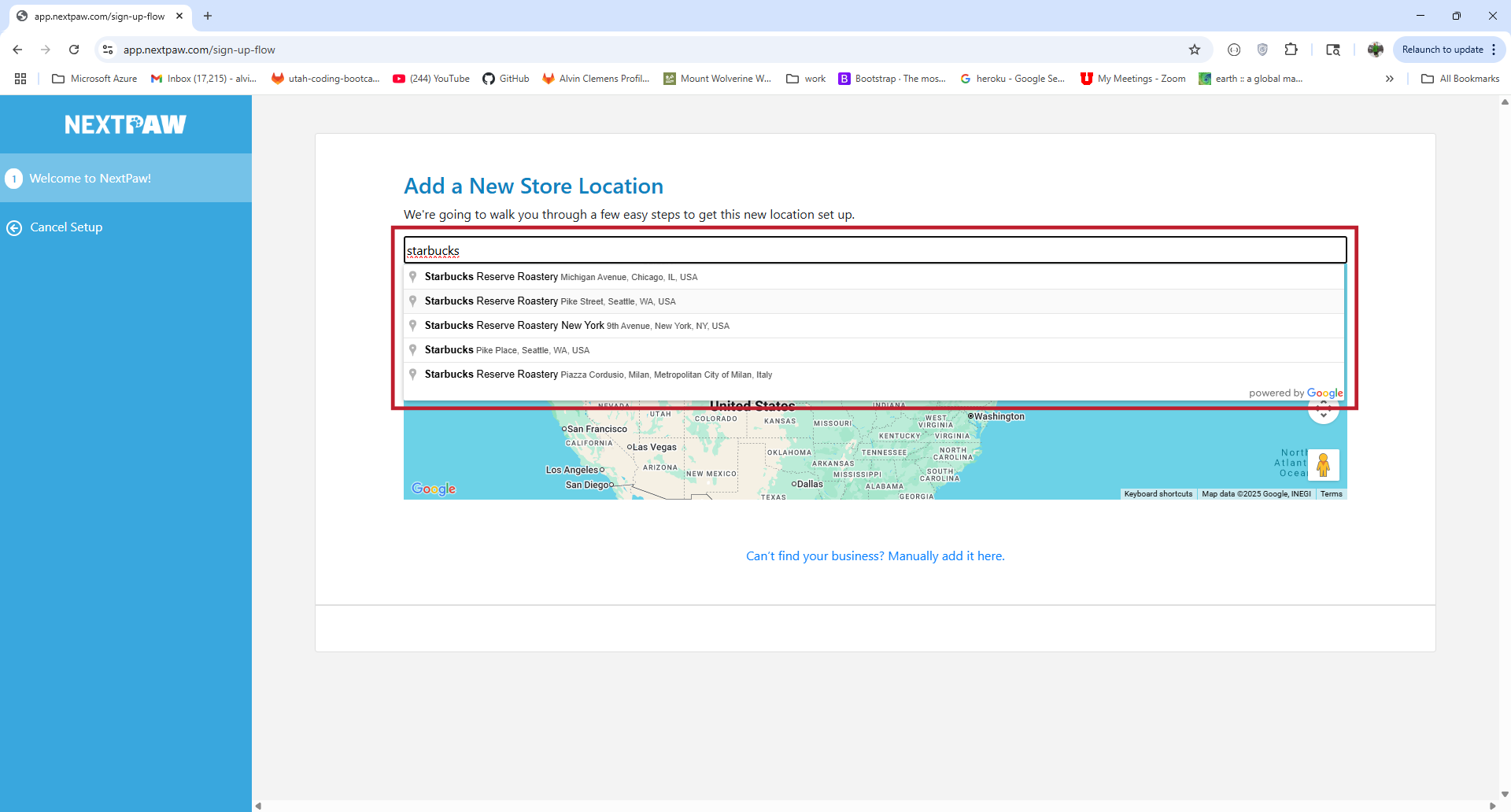
Task: Open the tab search icon
Action: (1333, 50)
